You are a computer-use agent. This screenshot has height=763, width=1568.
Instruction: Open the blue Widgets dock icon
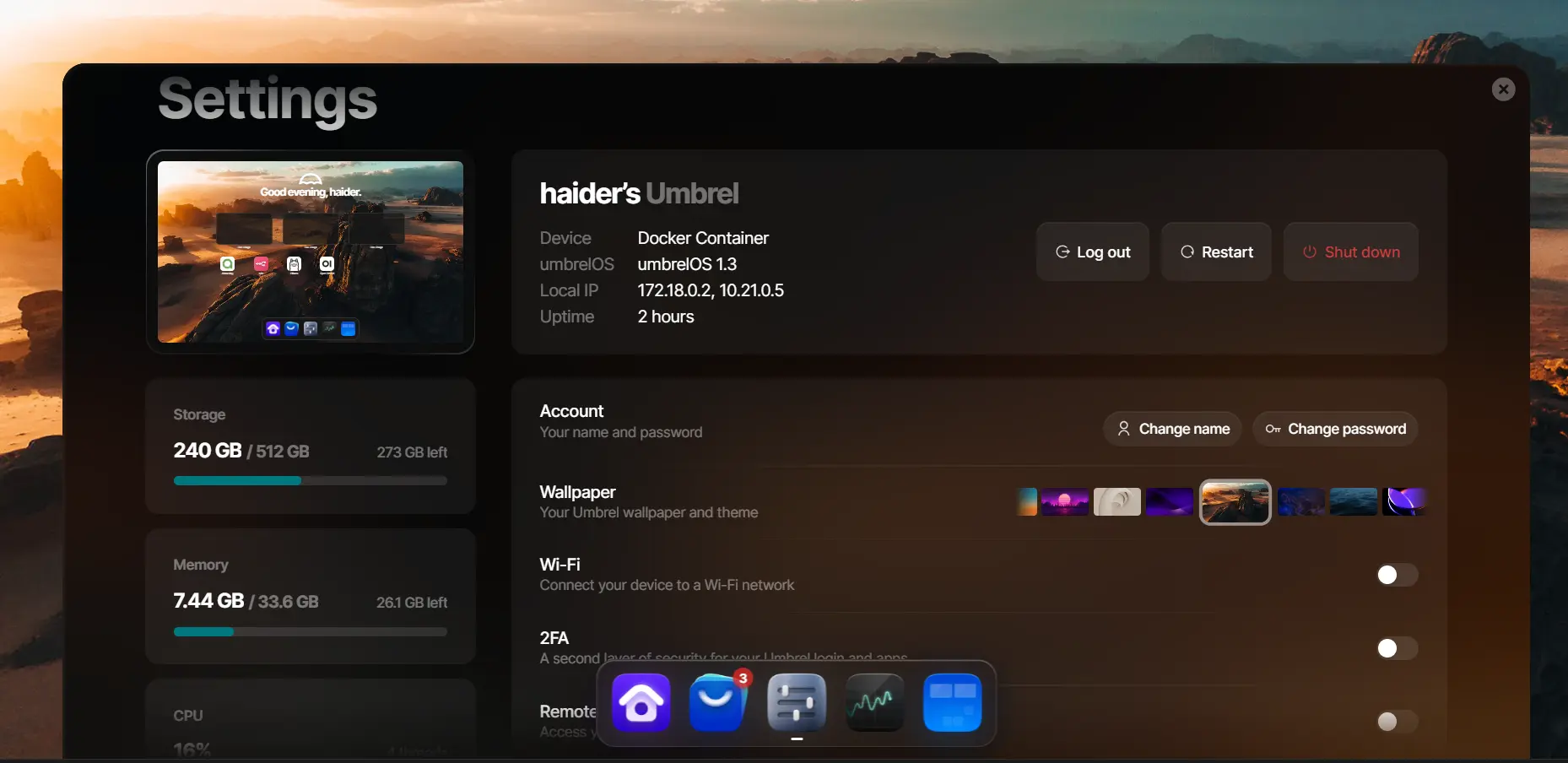click(953, 702)
